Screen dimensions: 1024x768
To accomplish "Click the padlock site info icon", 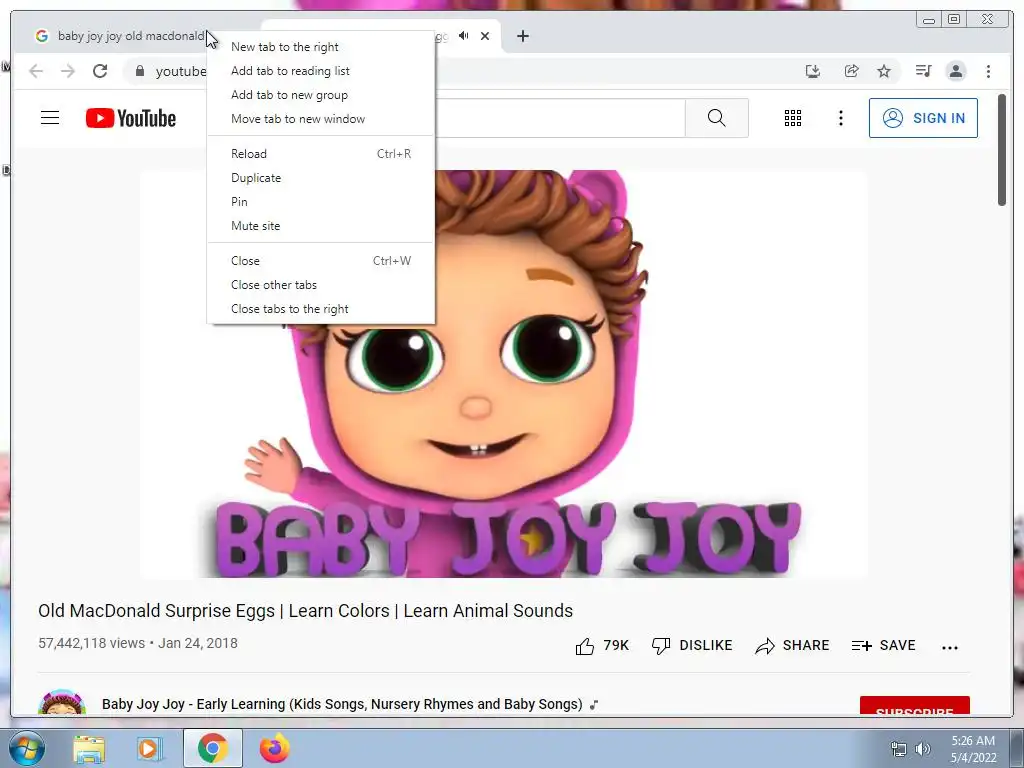I will [x=140, y=71].
